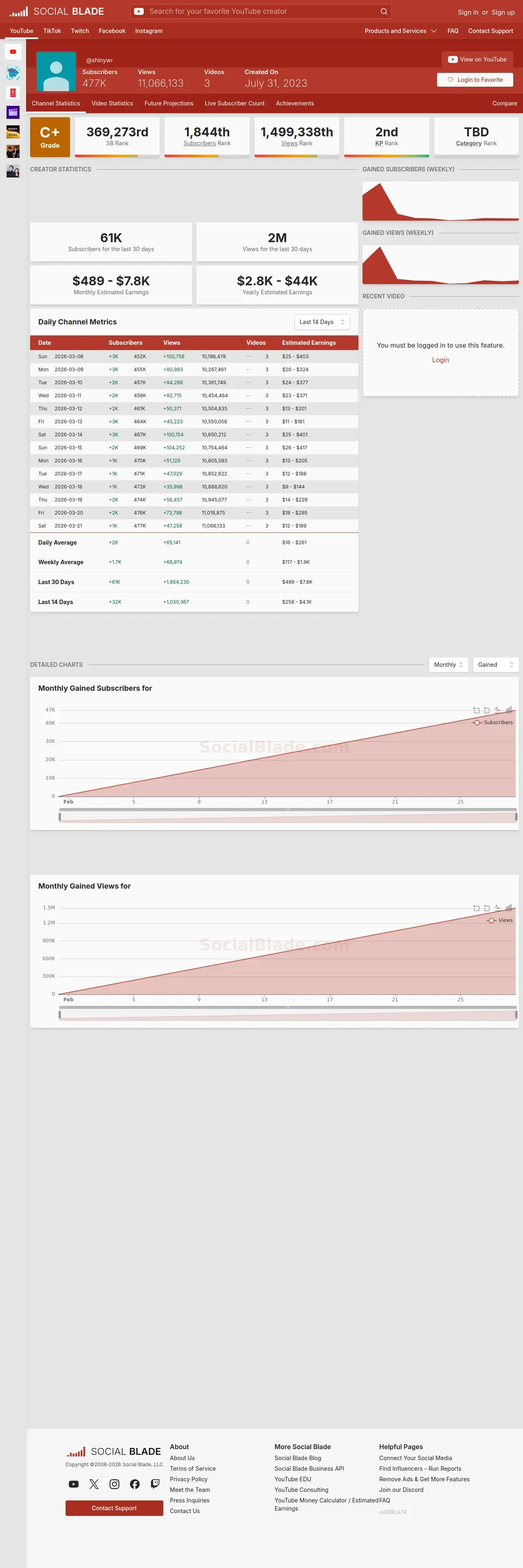This screenshot has width=523, height=1568.
Task: Click the footer Contact Support button
Action: [114, 1508]
